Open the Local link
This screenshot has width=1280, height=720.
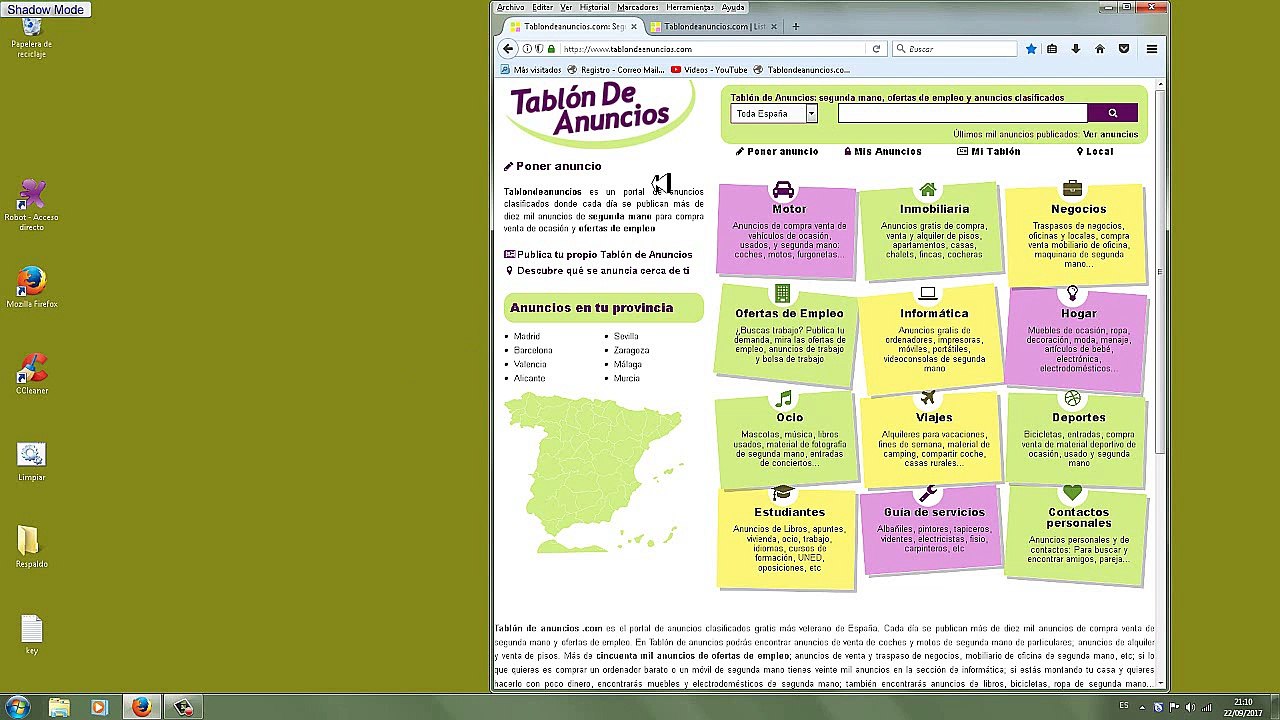pyautogui.click(x=1095, y=151)
